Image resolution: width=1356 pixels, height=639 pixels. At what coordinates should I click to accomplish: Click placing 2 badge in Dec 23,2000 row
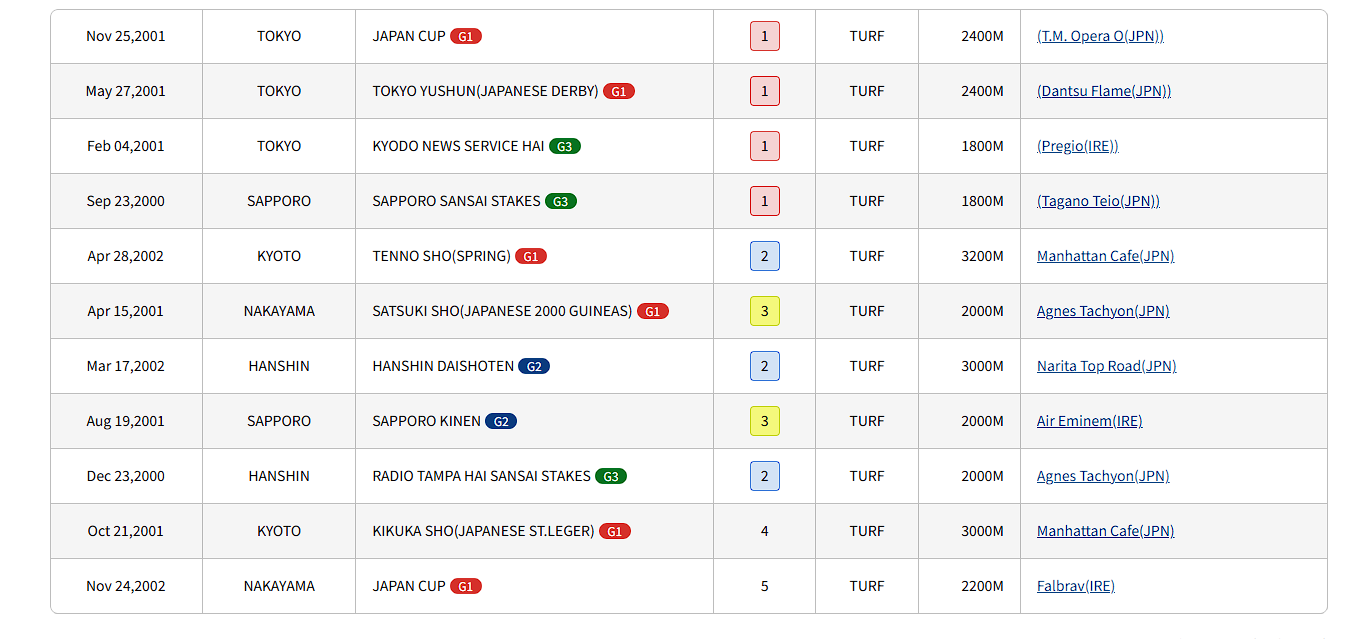coord(765,476)
